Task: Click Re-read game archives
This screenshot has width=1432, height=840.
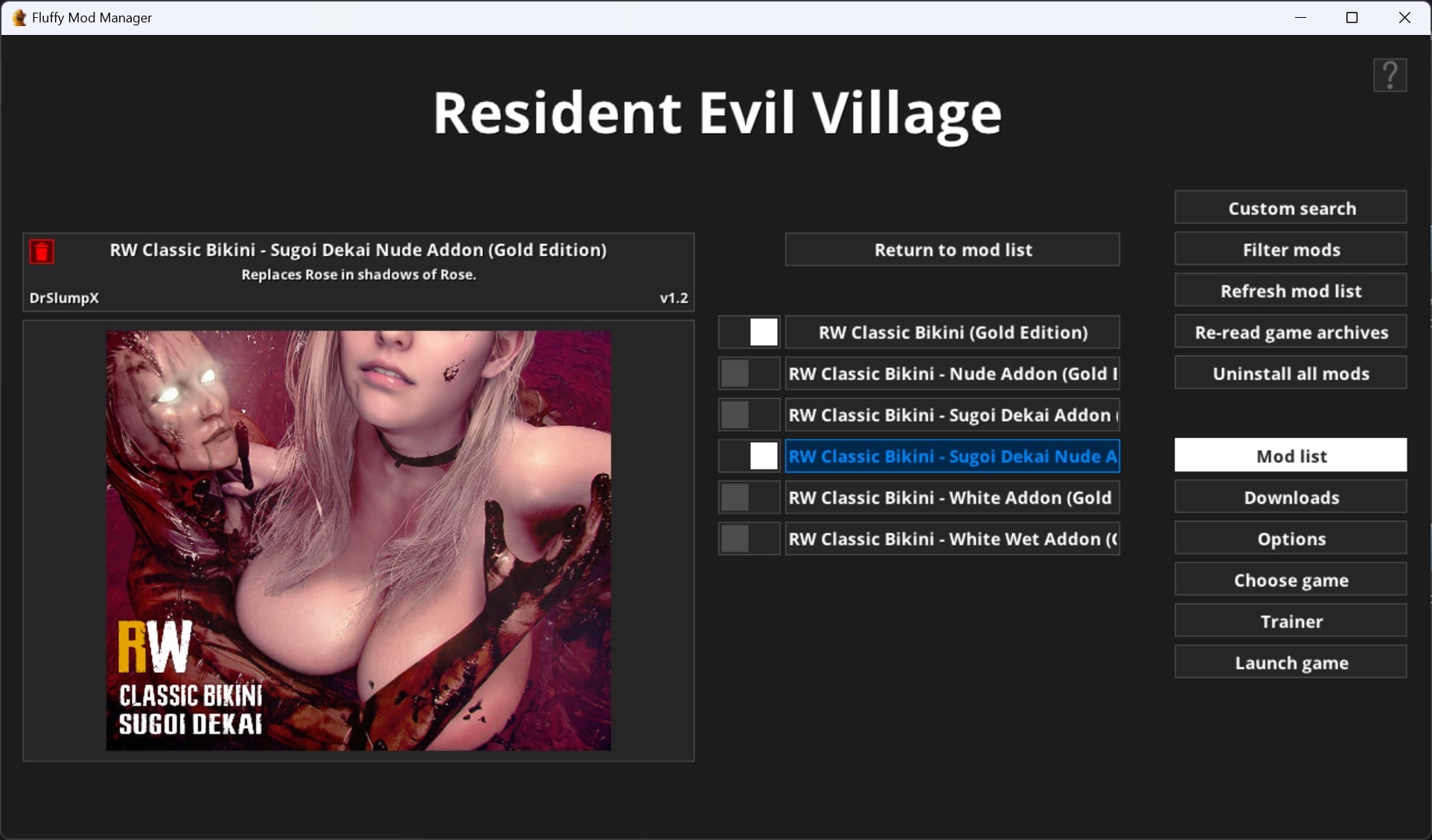Action: pyautogui.click(x=1291, y=333)
